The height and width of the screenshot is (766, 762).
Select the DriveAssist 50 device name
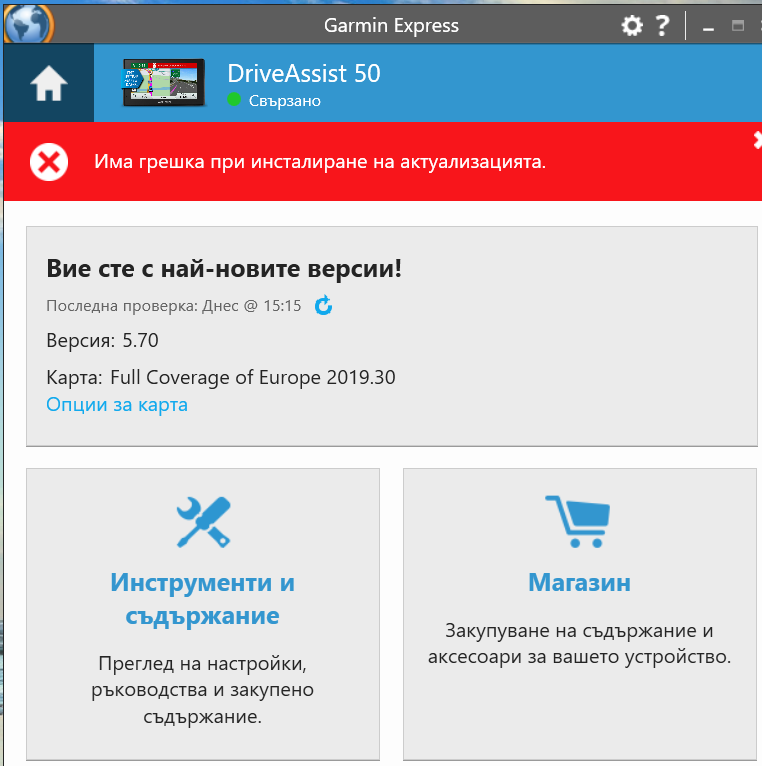[304, 73]
